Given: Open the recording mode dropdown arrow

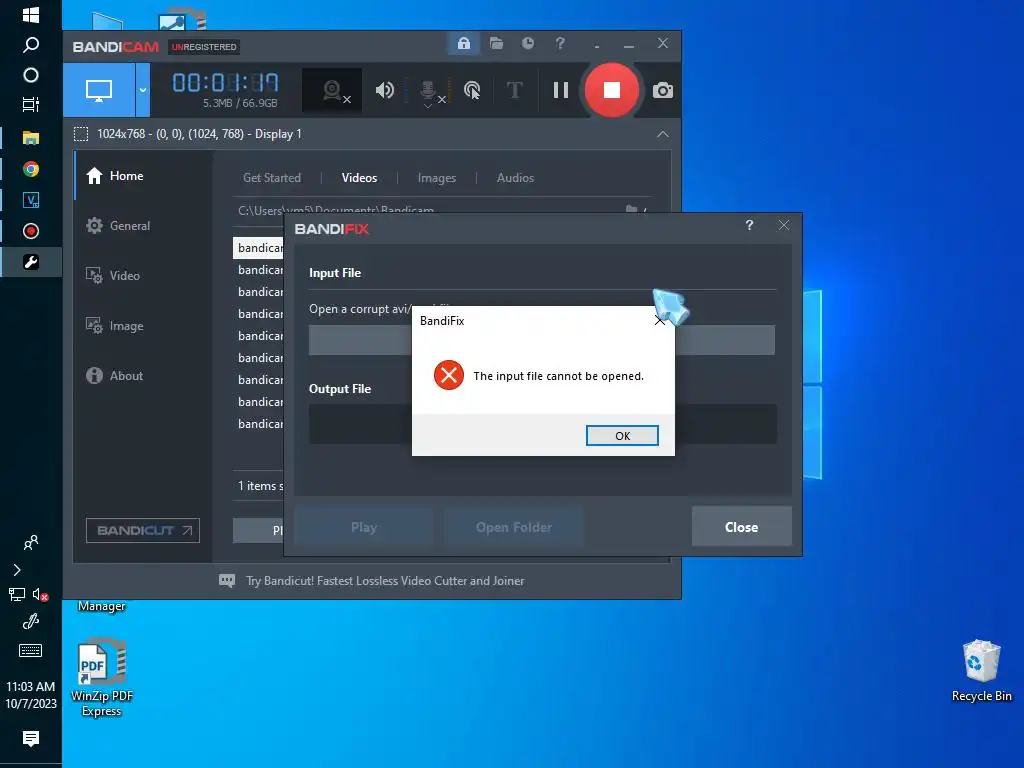Looking at the screenshot, I should click(142, 90).
